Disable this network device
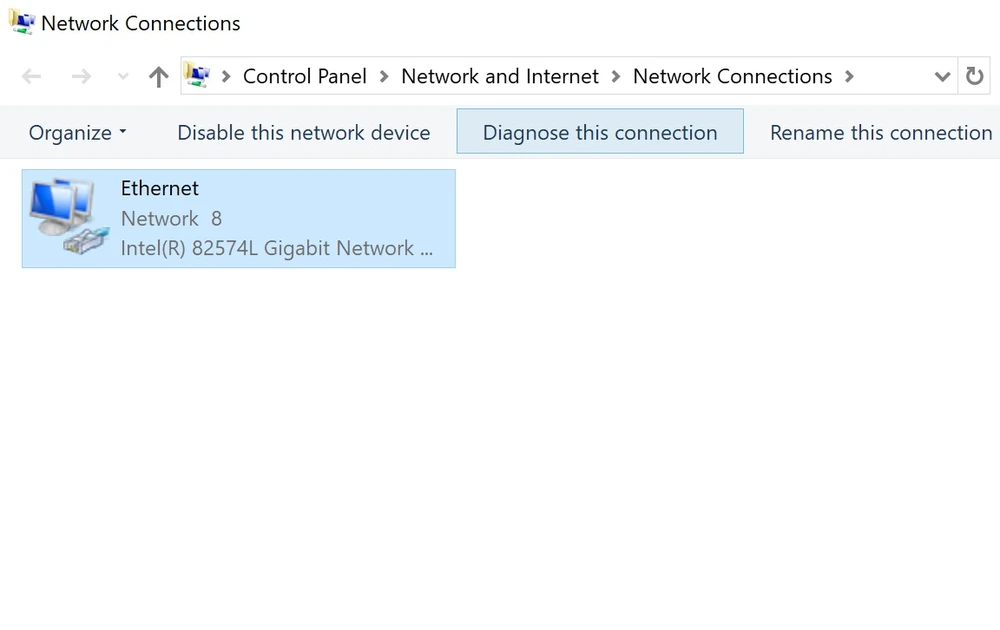This screenshot has height=630, width=1000. click(304, 133)
